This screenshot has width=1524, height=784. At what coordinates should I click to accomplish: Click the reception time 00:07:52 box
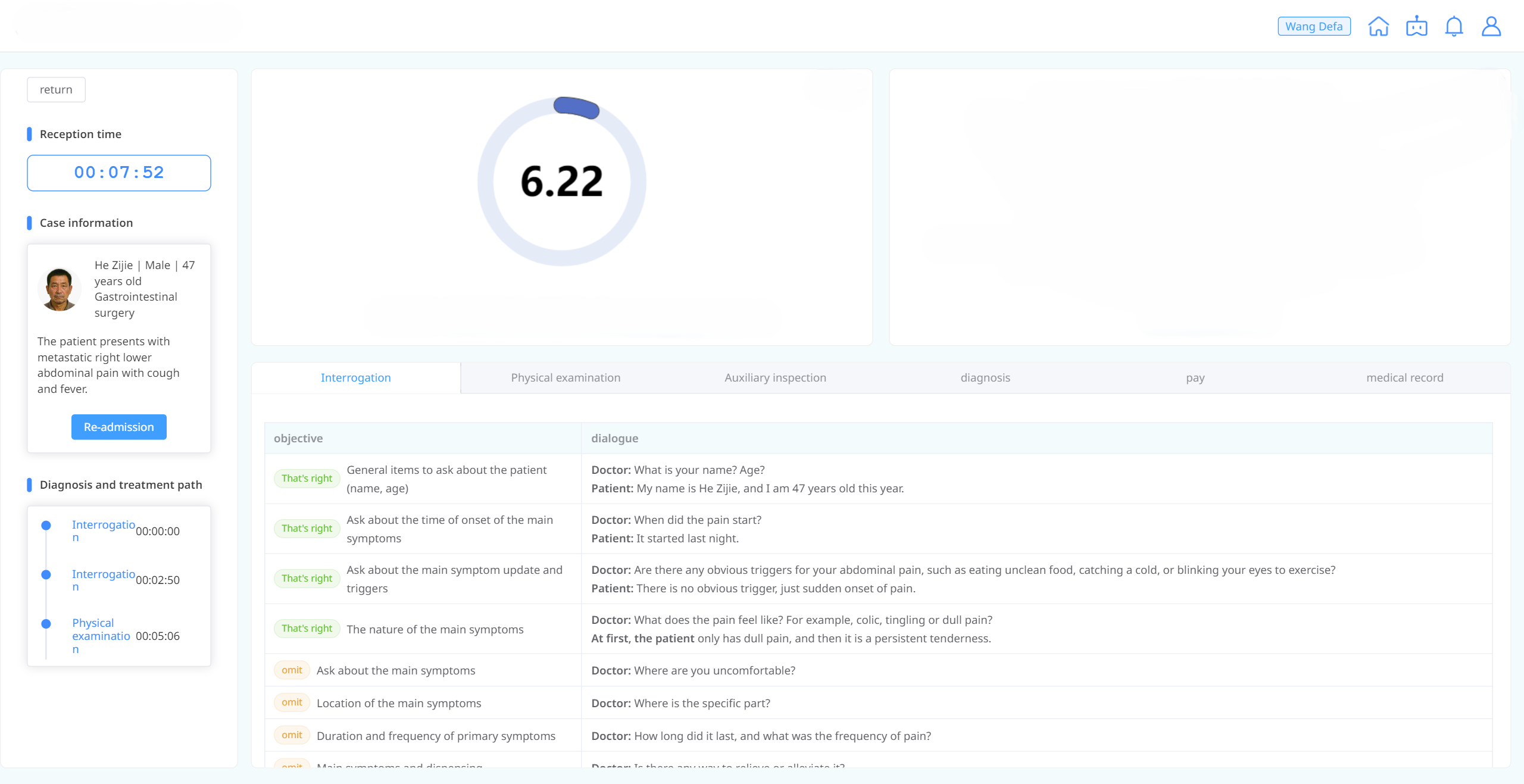(118, 173)
